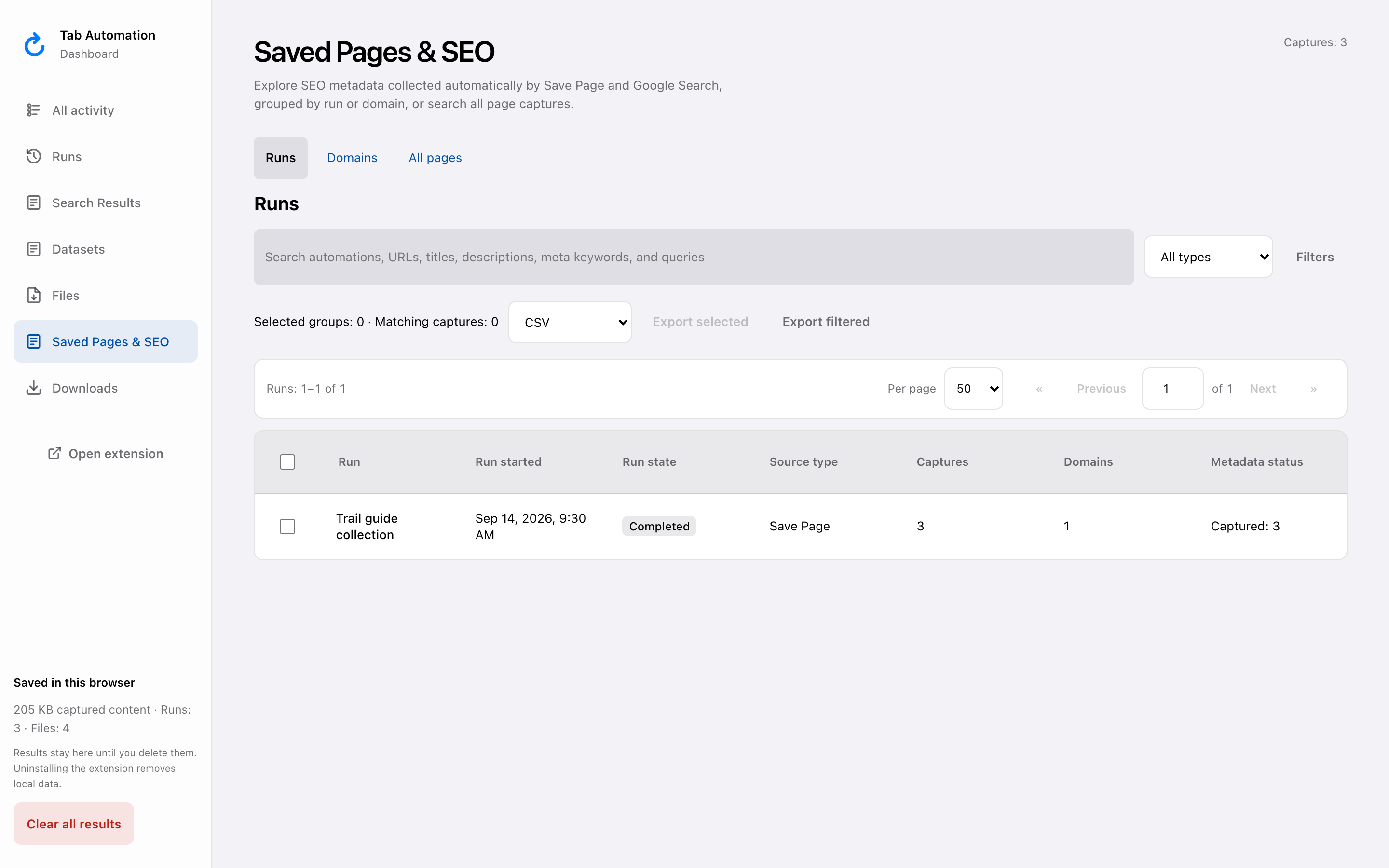This screenshot has width=1389, height=868.
Task: Click the Save Page source type cell
Action: point(800,527)
